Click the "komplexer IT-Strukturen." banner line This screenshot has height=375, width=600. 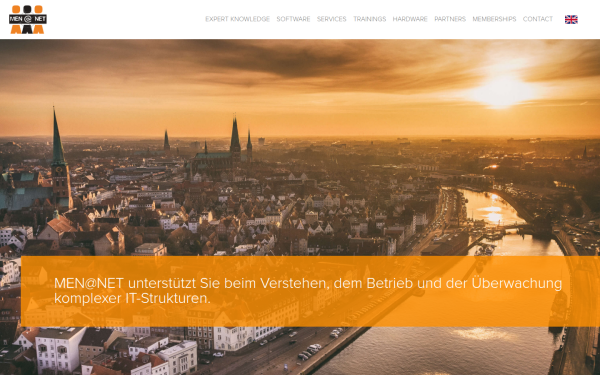pos(132,298)
